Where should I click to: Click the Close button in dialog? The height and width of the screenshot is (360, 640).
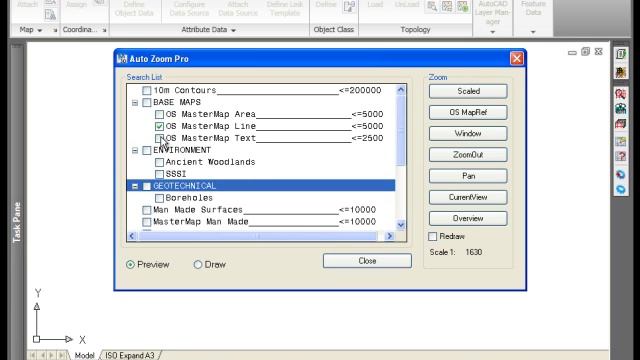tap(367, 261)
